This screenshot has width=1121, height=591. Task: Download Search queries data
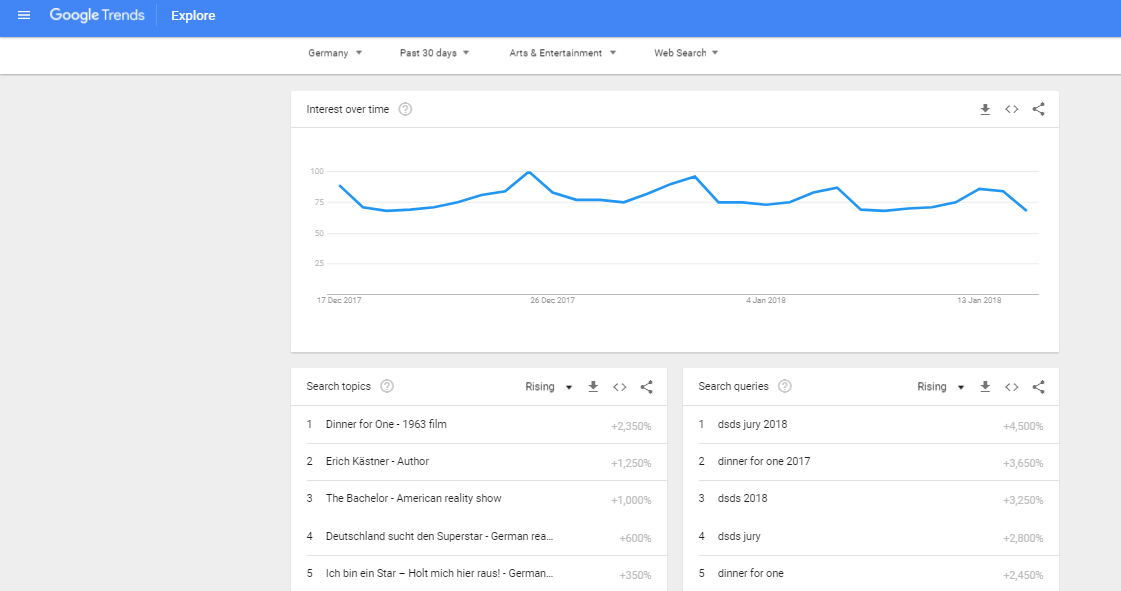pyautogui.click(x=985, y=387)
